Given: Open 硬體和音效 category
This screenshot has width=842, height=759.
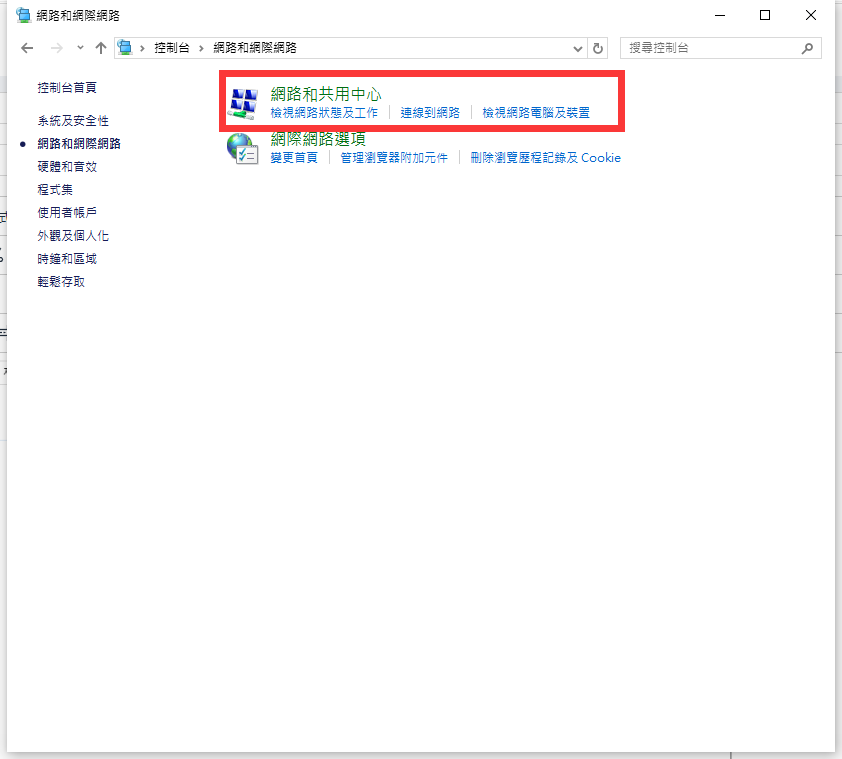Looking at the screenshot, I should pyautogui.click(x=67, y=167).
